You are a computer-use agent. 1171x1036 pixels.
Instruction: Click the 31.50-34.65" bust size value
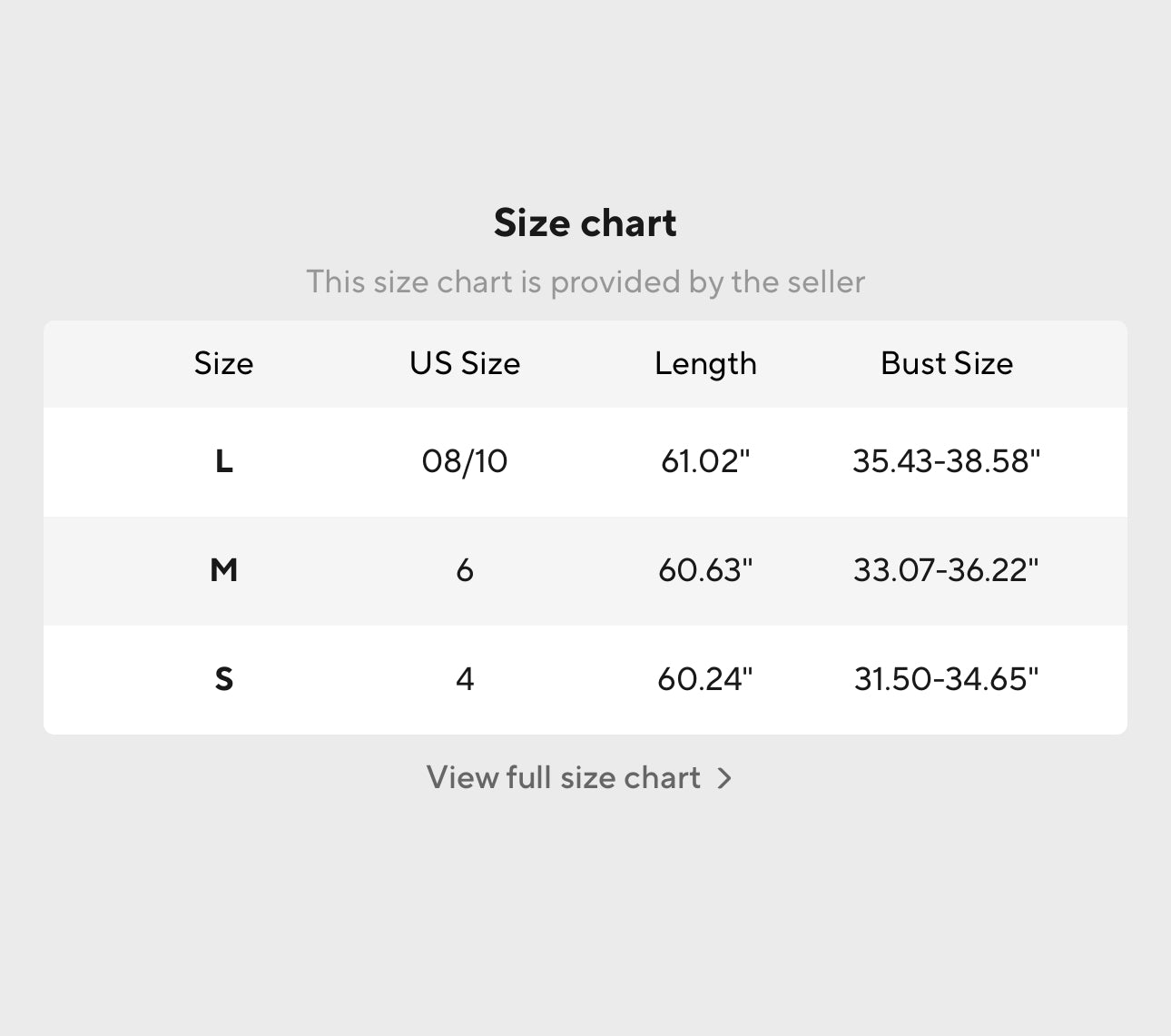[947, 679]
